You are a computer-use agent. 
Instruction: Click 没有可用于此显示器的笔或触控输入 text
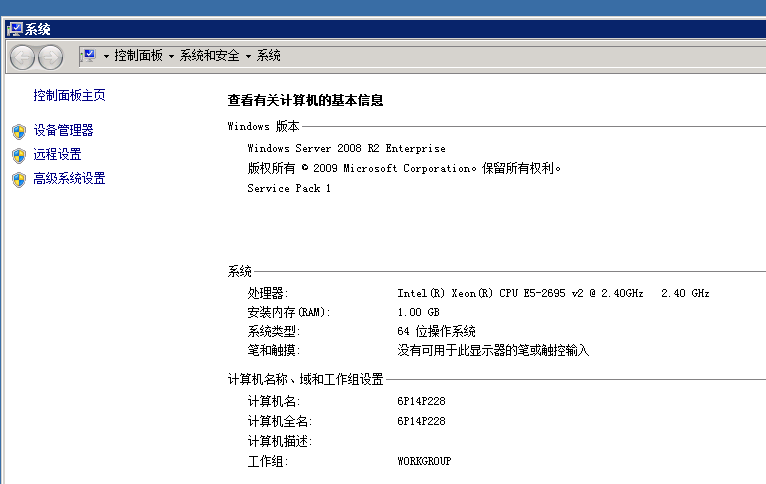[493, 350]
